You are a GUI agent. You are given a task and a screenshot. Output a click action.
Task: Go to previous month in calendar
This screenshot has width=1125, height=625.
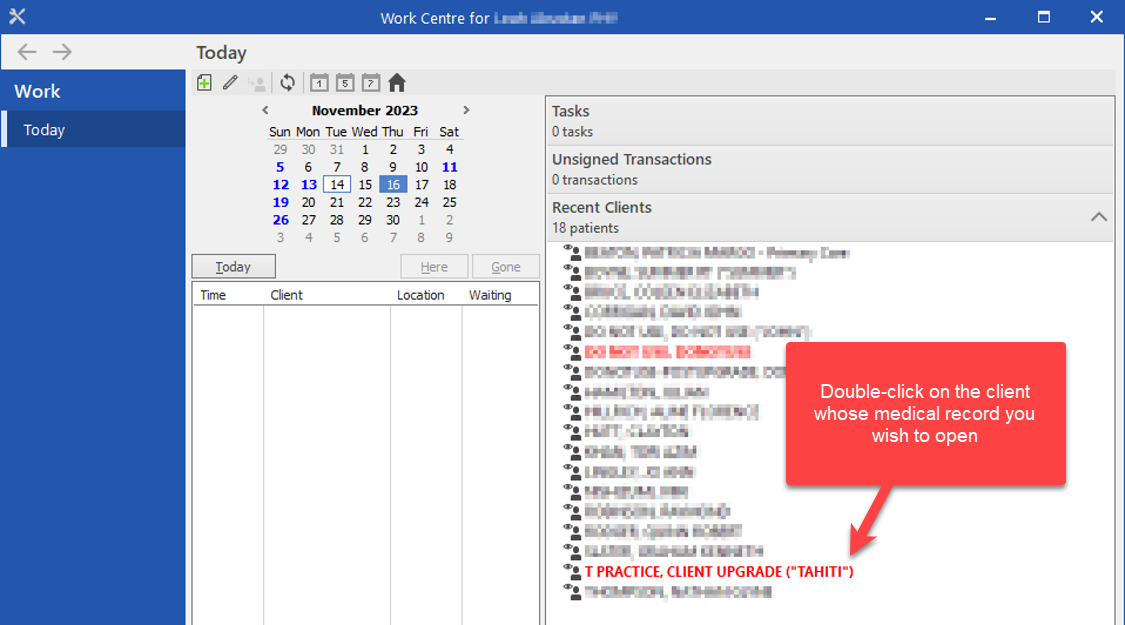tap(265, 110)
